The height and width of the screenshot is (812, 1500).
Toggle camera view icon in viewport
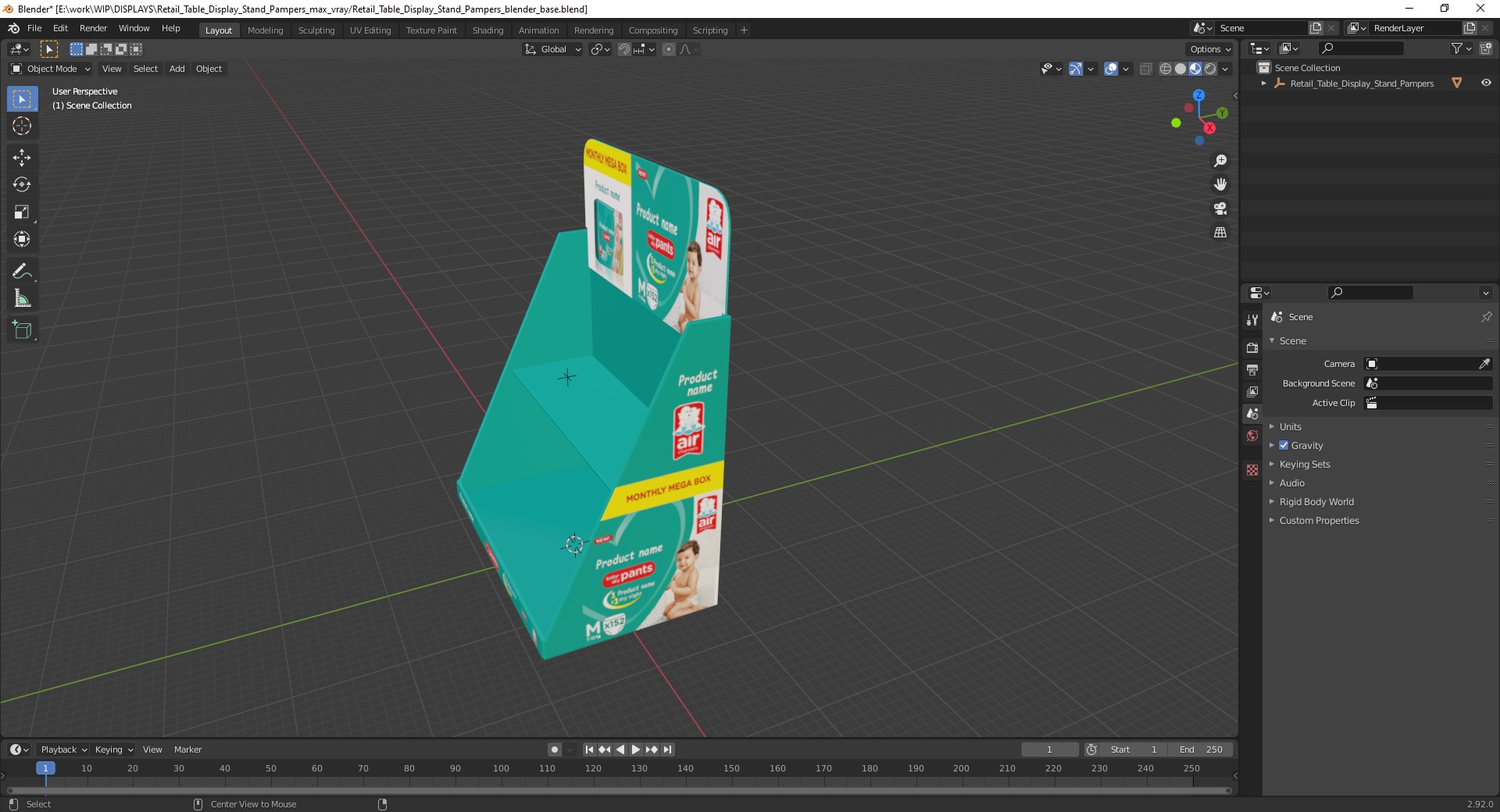[1220, 208]
